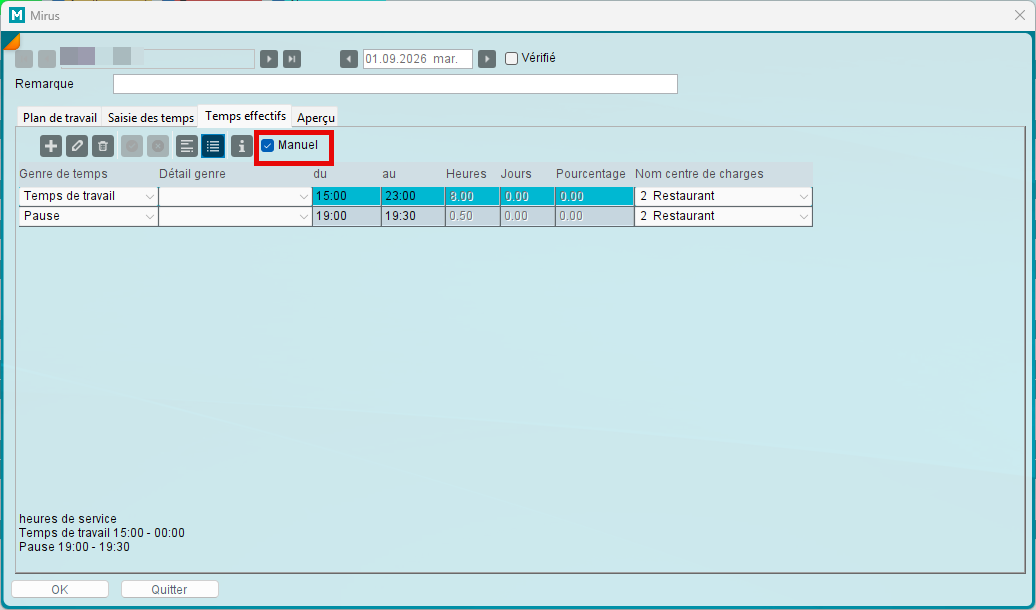Screen dimensions: 1036x610
Task: Click the blurred employee name field
Action: pos(157,59)
